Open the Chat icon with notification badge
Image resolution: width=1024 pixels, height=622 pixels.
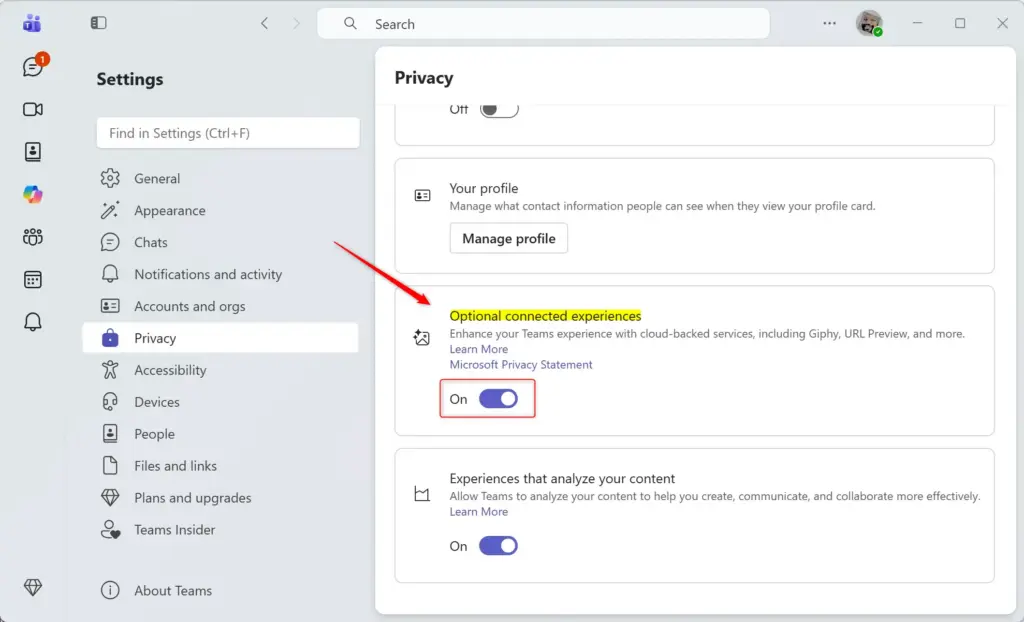[33, 66]
